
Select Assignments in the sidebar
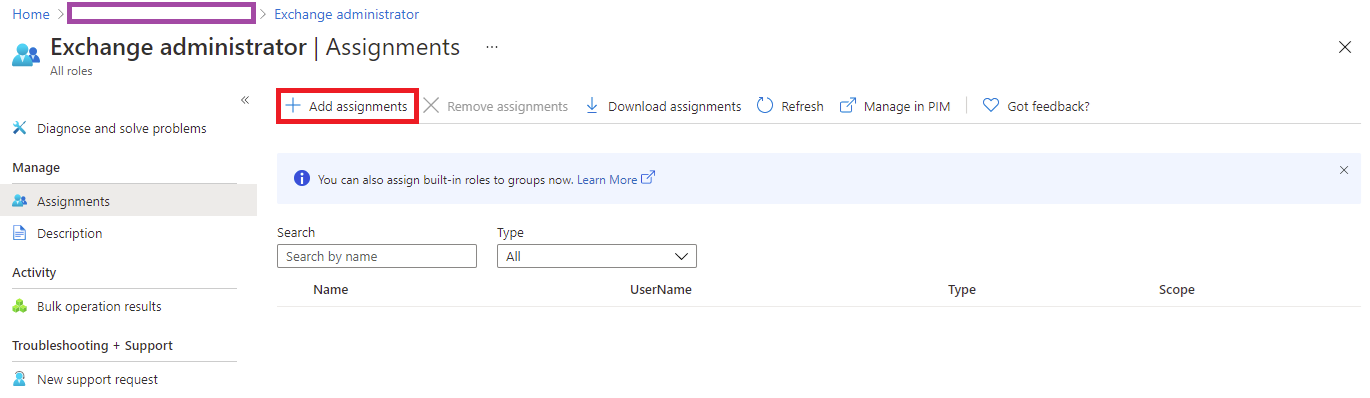coord(128,201)
